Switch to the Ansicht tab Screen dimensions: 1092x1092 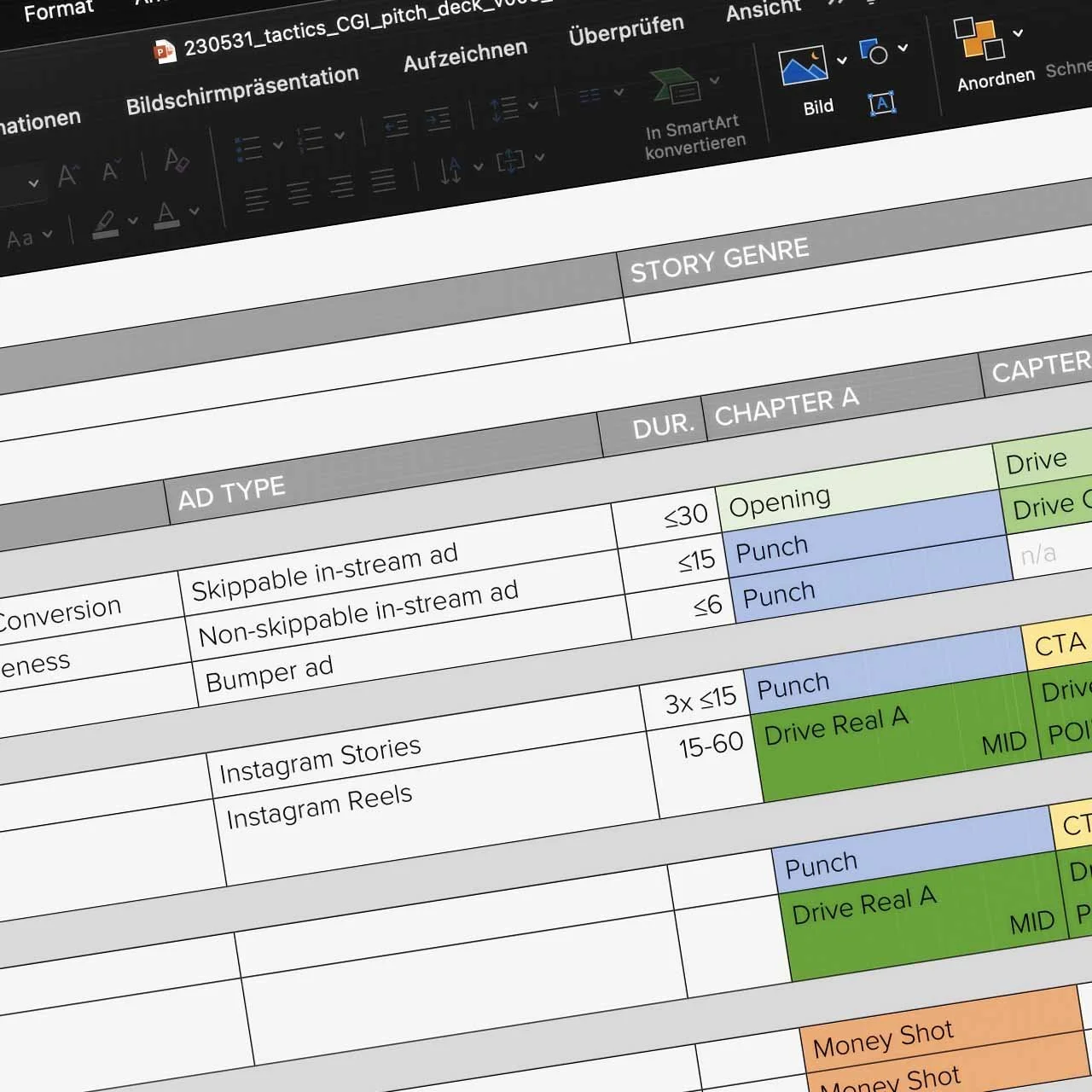click(x=764, y=10)
